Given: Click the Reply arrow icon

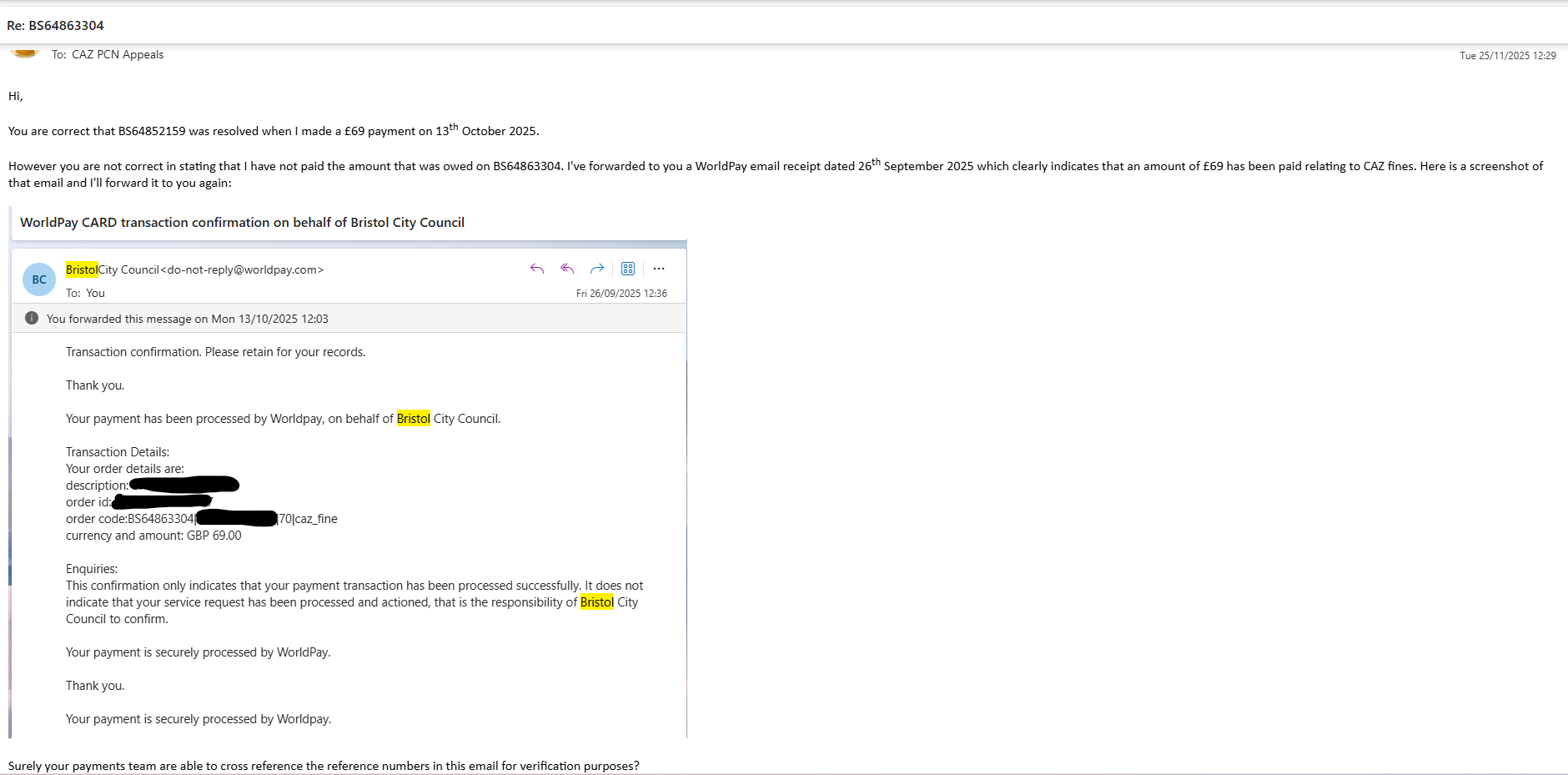Looking at the screenshot, I should [537, 269].
